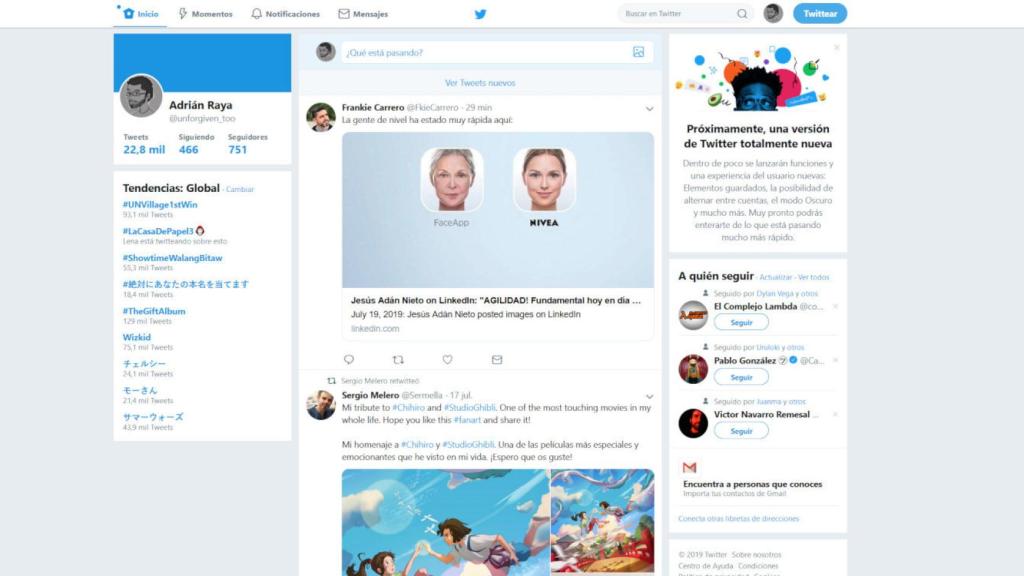
Task: Expand options for Sergio Melero's tweet
Action: 649,396
